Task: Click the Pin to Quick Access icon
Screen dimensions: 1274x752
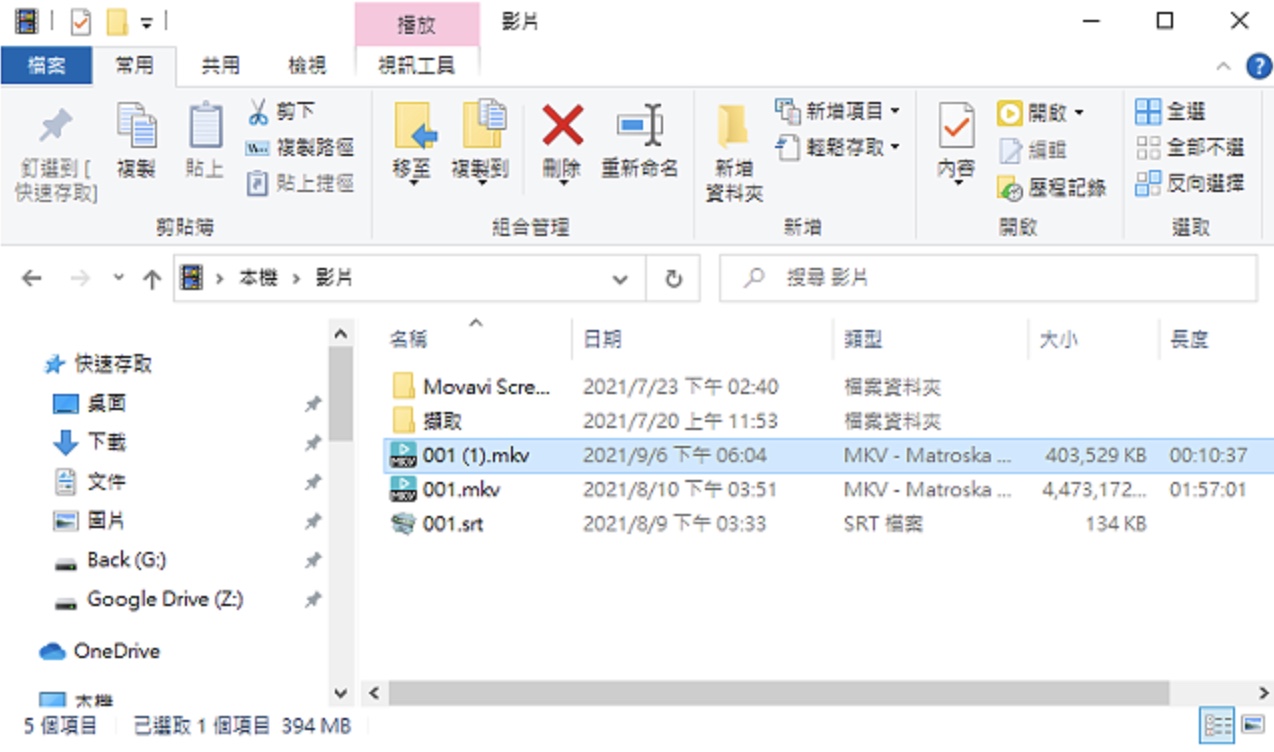Action: [x=55, y=126]
